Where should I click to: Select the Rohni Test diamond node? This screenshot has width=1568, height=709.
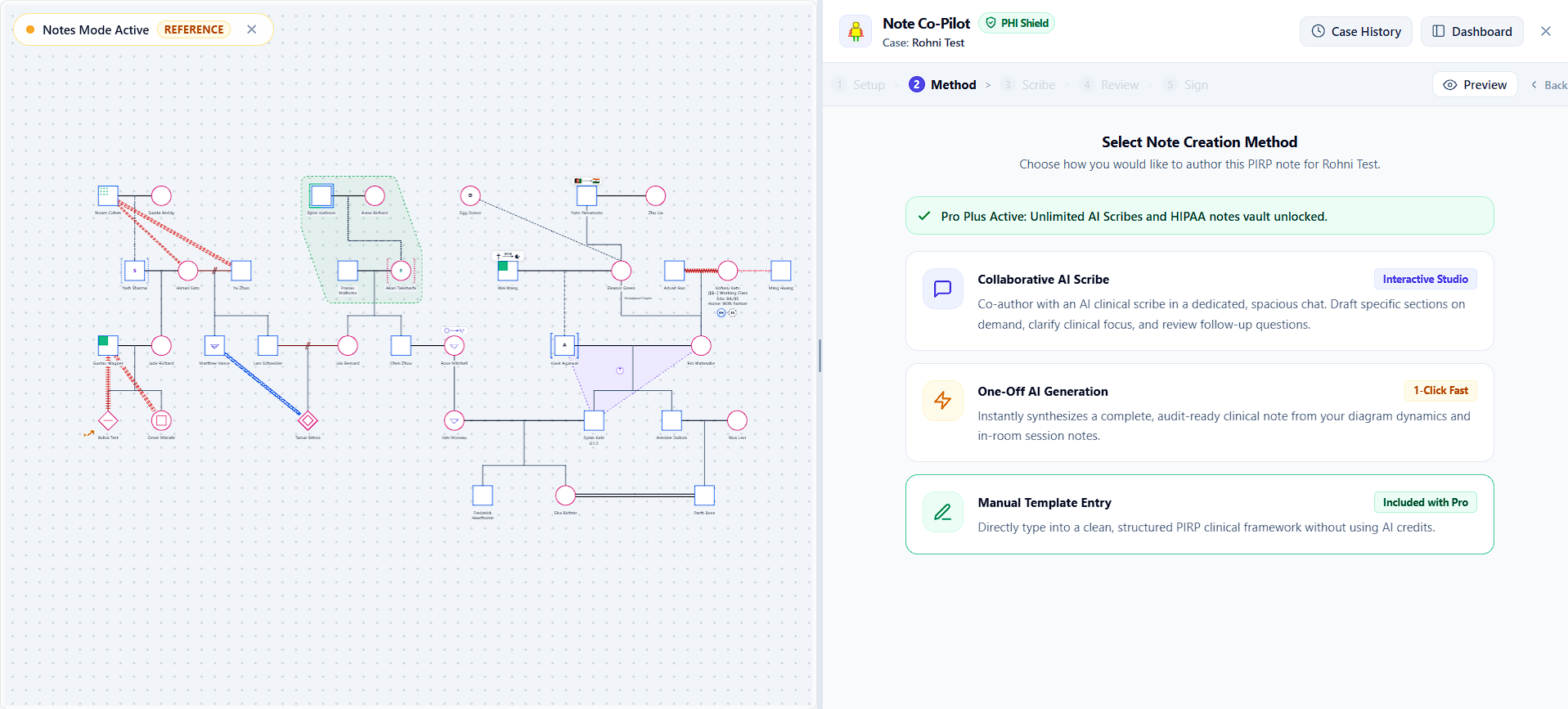[108, 420]
